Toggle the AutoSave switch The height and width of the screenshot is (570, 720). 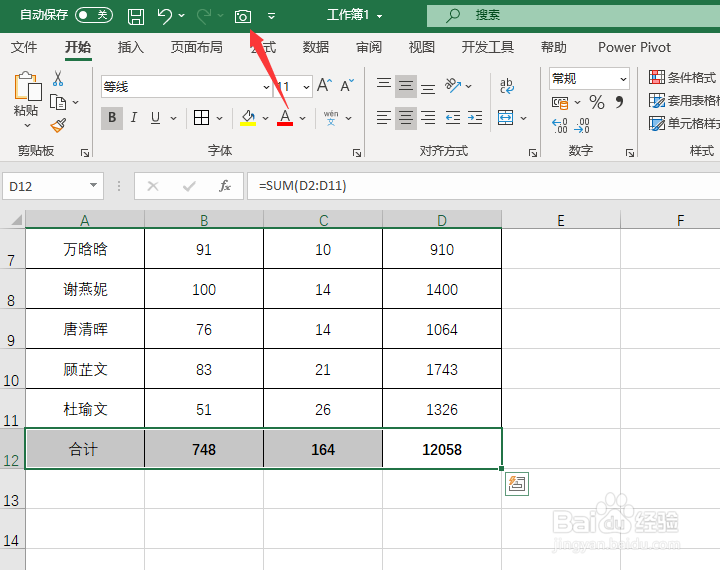(x=94, y=15)
